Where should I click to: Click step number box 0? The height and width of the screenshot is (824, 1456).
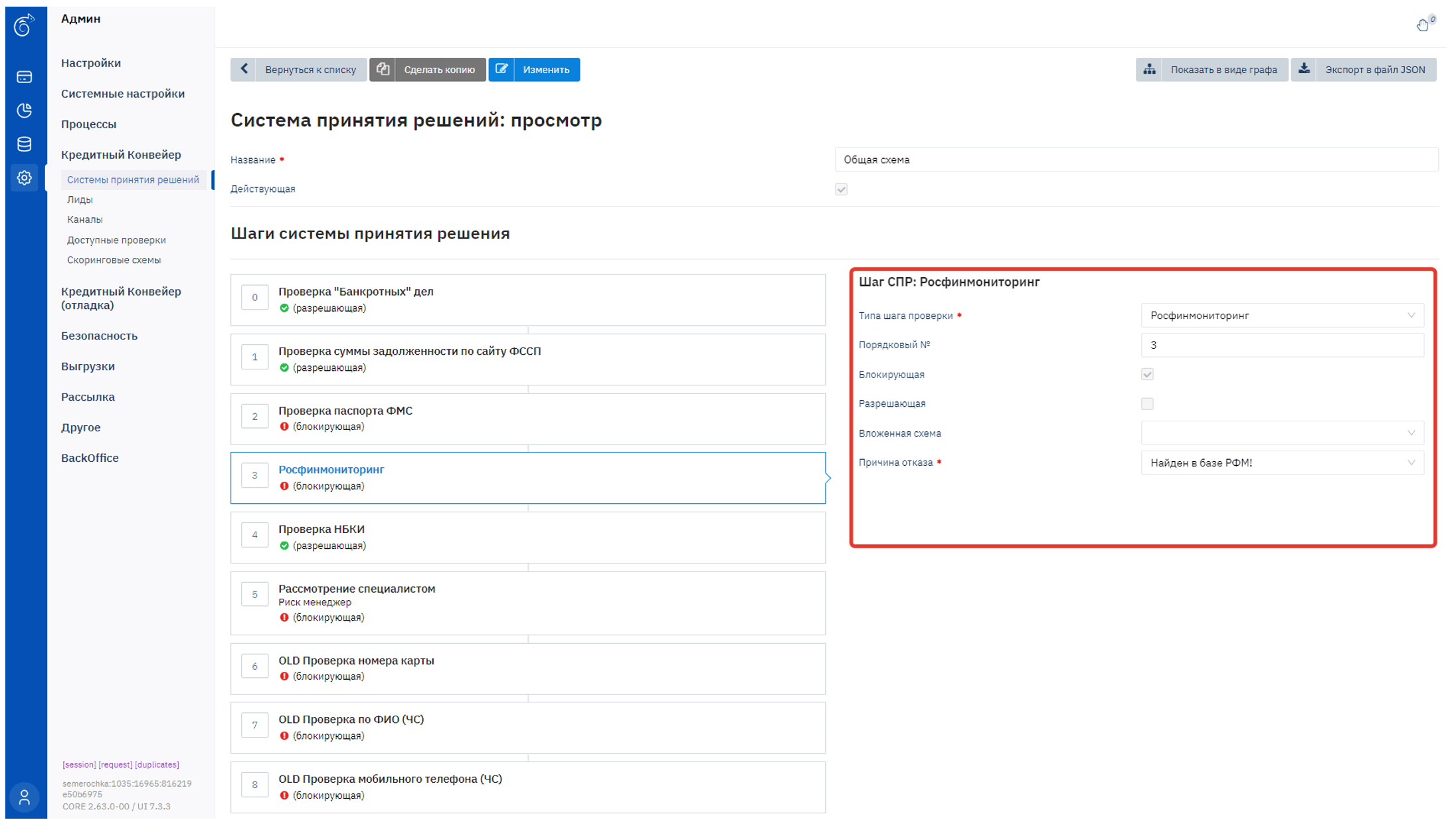click(x=254, y=298)
